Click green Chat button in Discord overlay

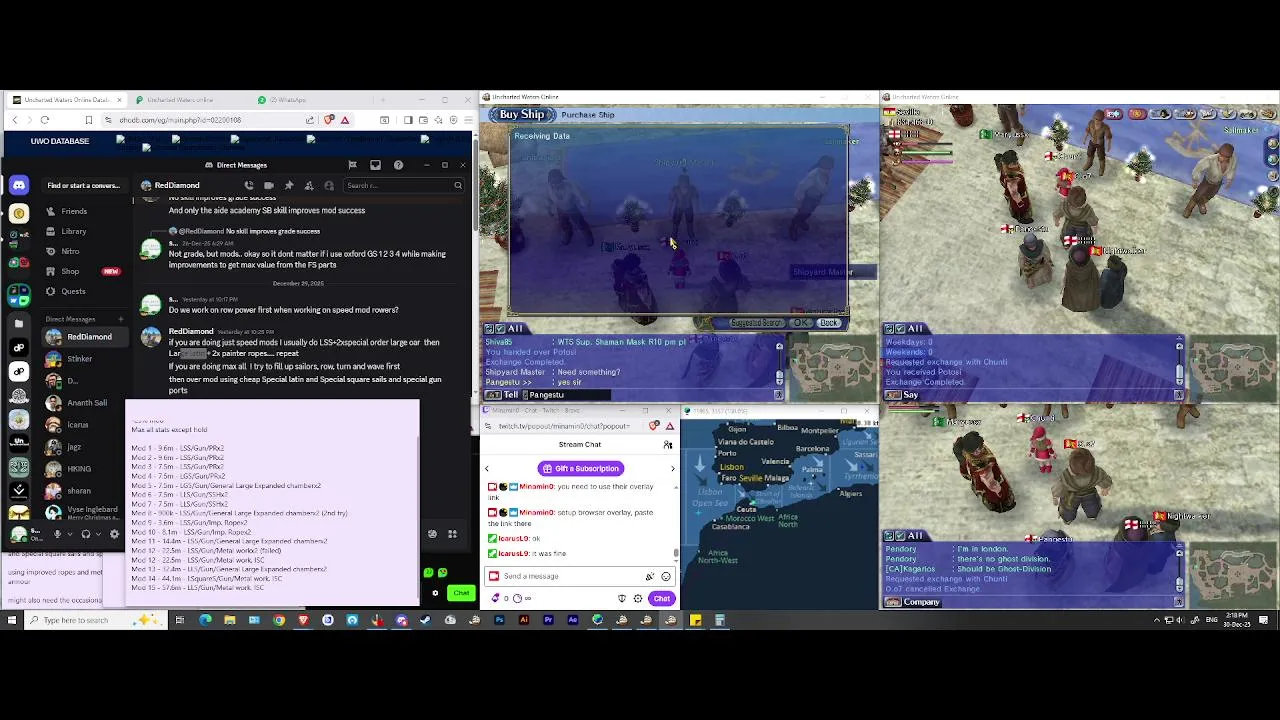tap(461, 593)
